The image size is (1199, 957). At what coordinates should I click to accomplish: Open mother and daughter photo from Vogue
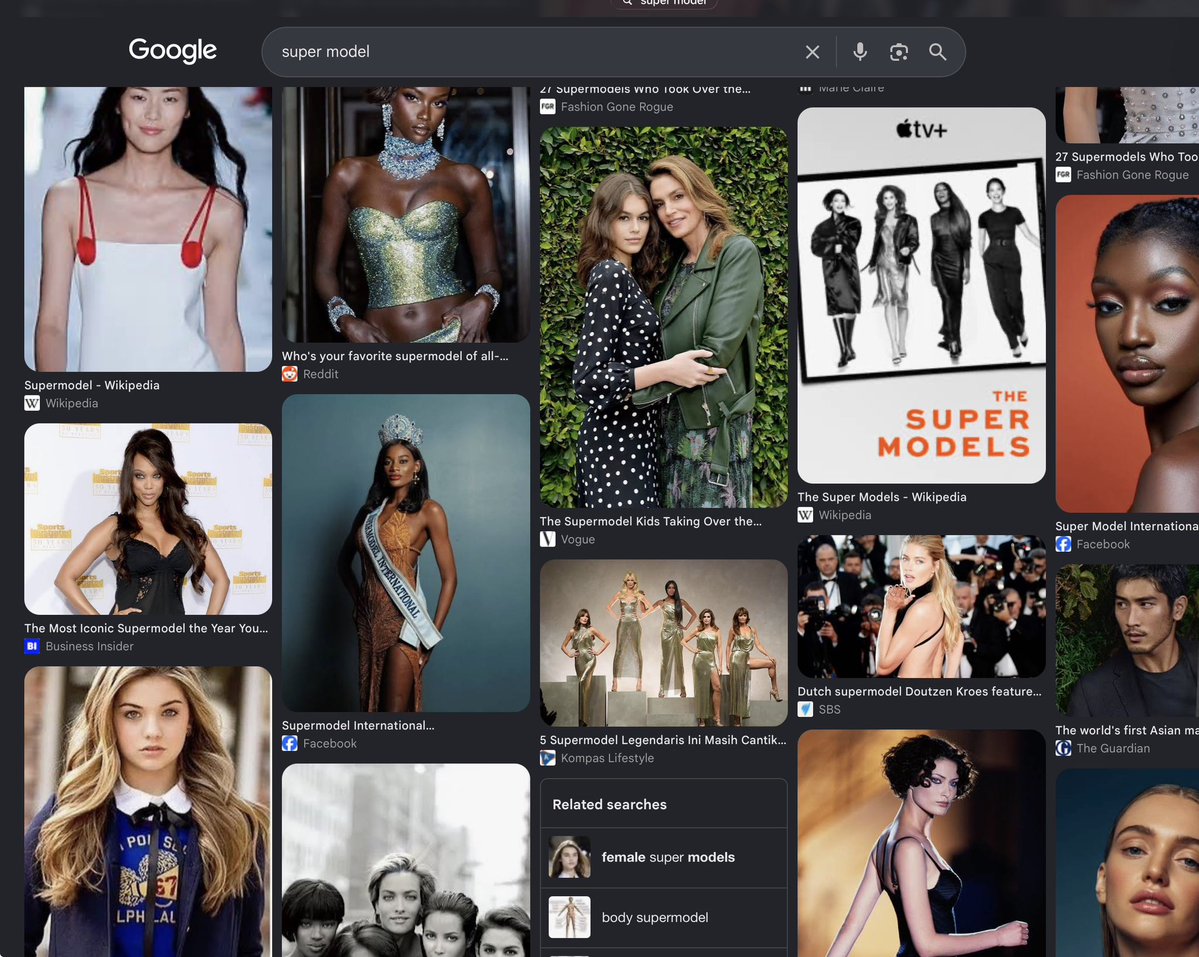coord(664,317)
